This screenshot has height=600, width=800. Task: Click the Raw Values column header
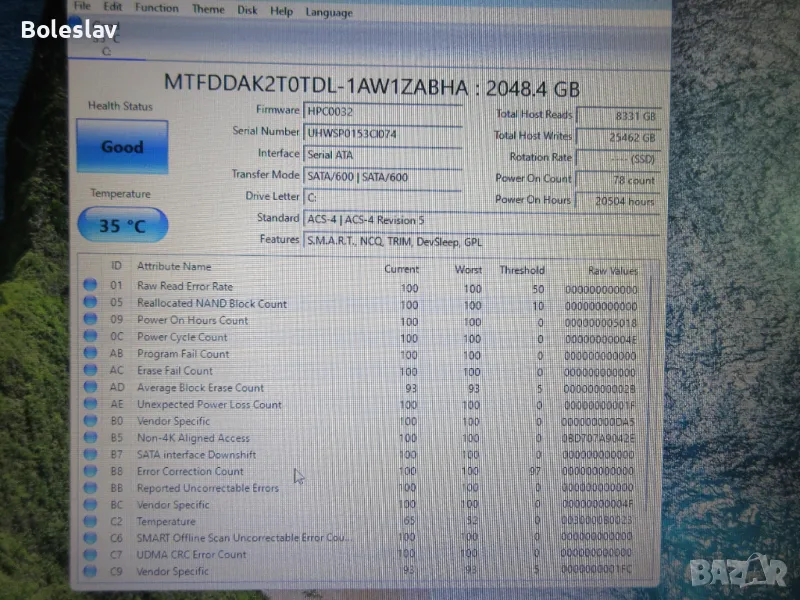click(612, 270)
